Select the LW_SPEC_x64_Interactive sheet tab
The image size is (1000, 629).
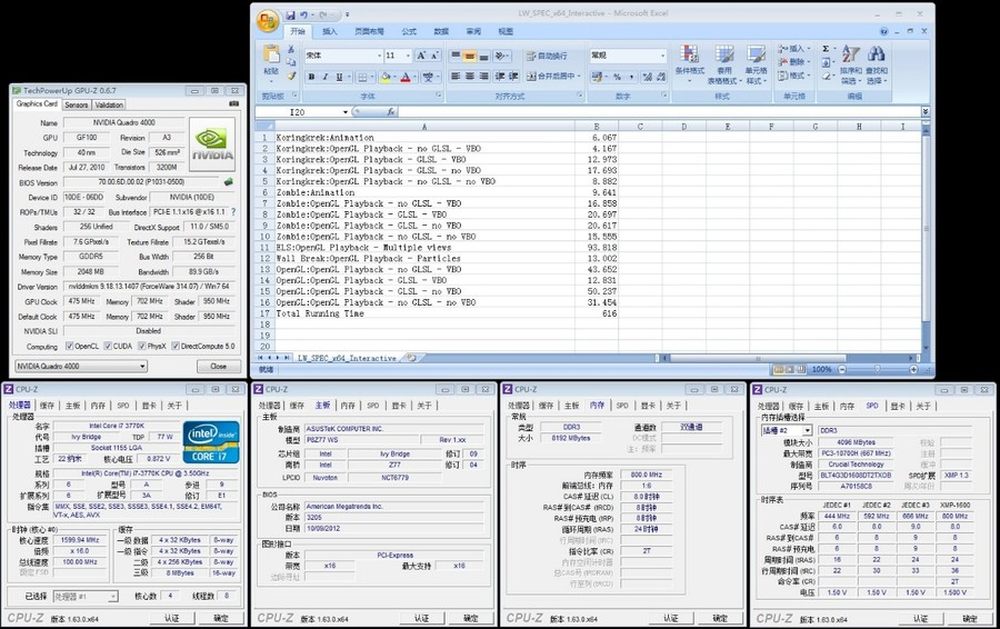click(347, 359)
